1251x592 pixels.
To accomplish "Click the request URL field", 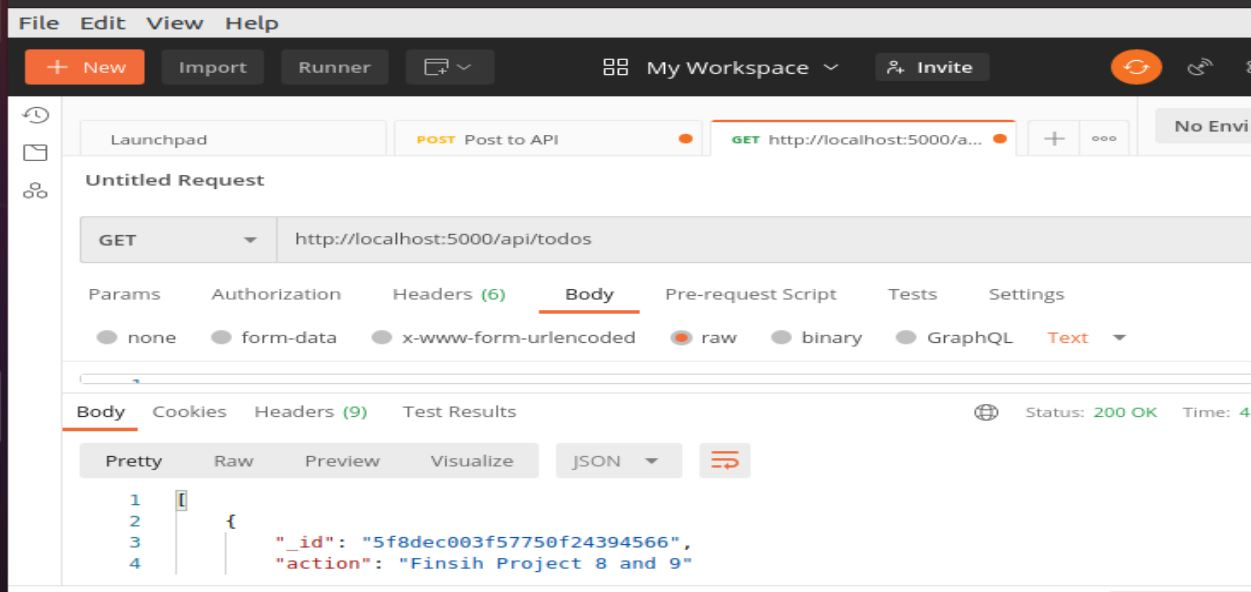I will click(x=764, y=240).
